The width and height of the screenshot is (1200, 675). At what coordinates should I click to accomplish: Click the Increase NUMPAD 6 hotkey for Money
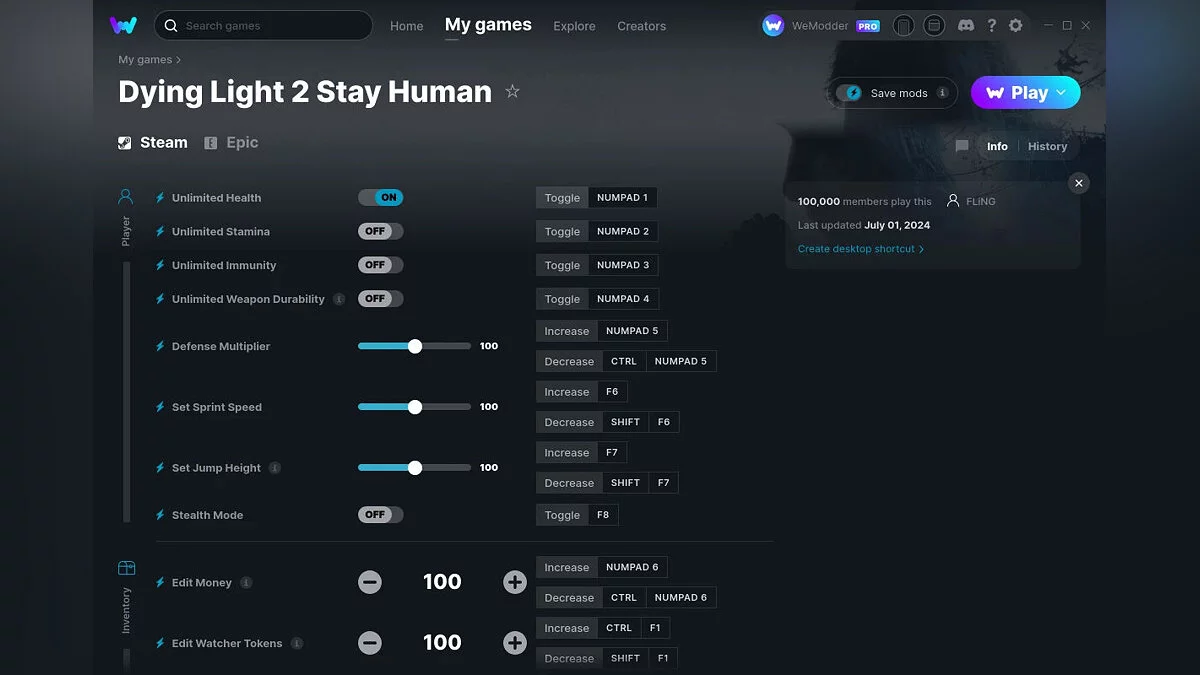(x=602, y=567)
